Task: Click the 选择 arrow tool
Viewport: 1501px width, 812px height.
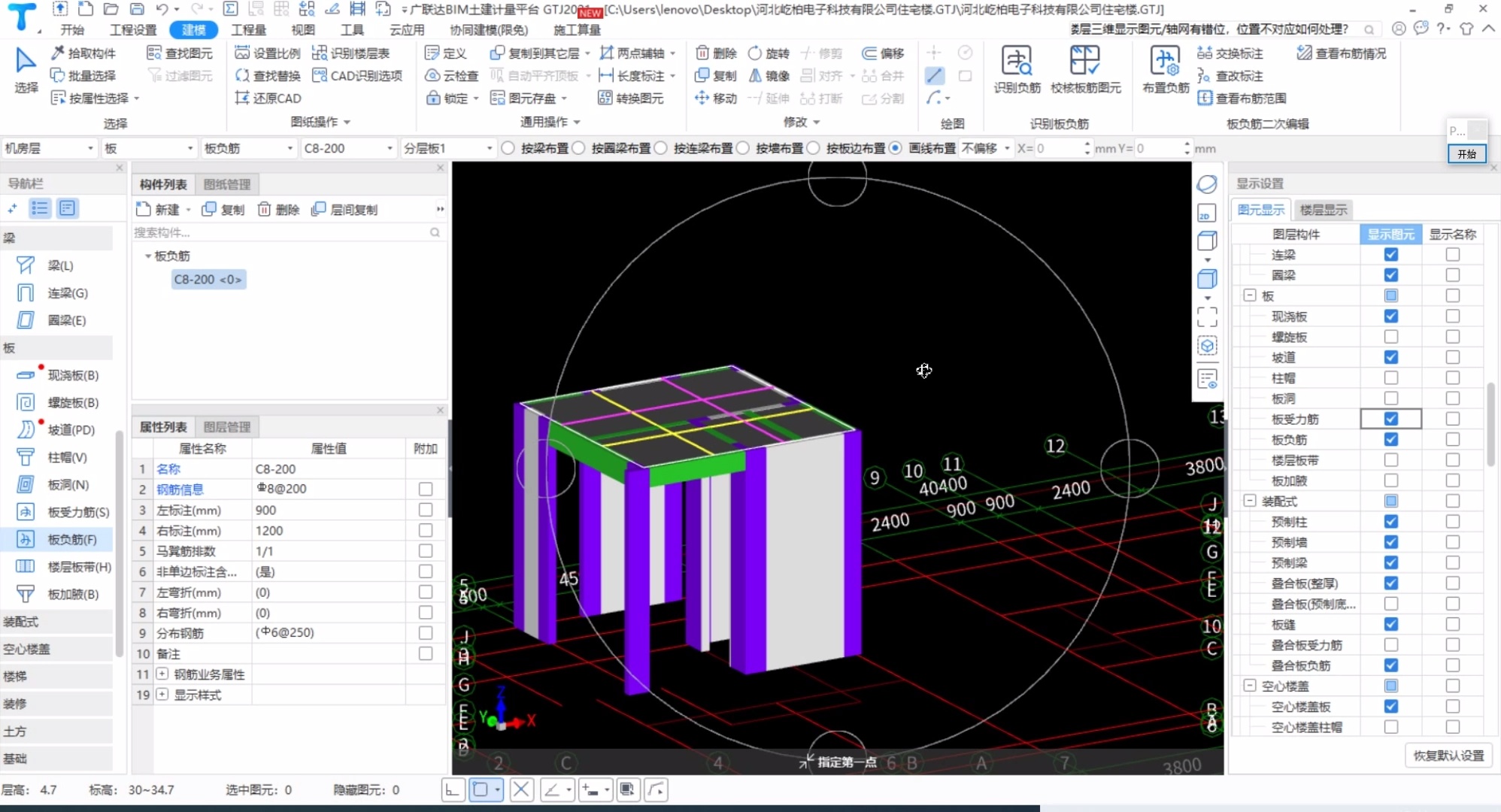Action: (x=26, y=69)
